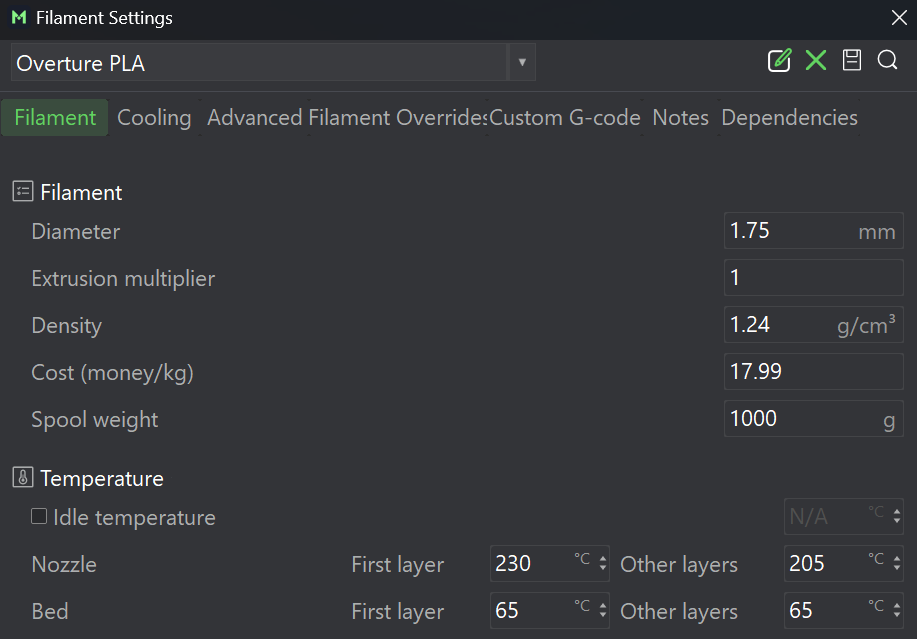The width and height of the screenshot is (917, 639).
Task: Click the Extrusion multiplier input field
Action: [x=813, y=277]
